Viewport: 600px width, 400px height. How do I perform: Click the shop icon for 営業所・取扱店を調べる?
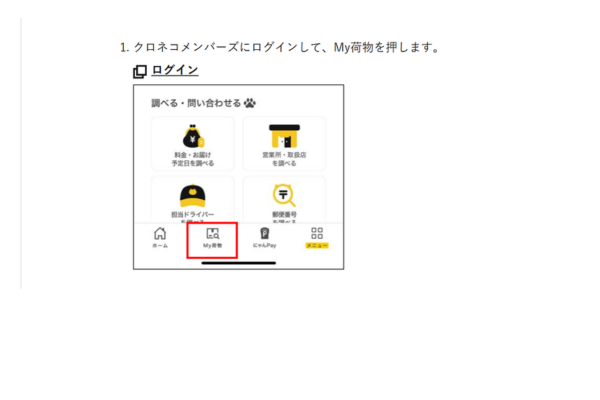(284, 136)
